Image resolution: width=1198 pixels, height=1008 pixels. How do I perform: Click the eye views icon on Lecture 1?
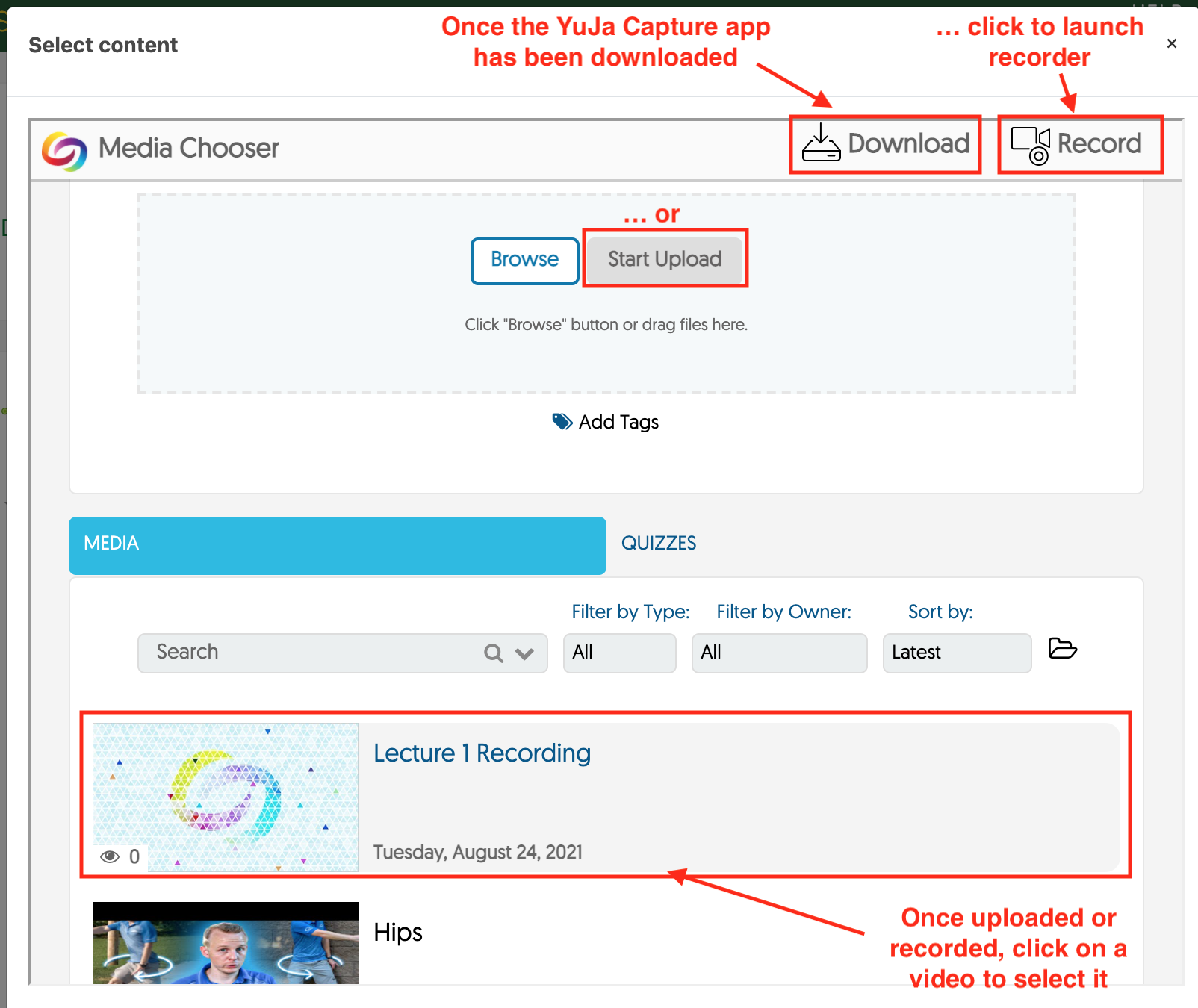pyautogui.click(x=110, y=856)
